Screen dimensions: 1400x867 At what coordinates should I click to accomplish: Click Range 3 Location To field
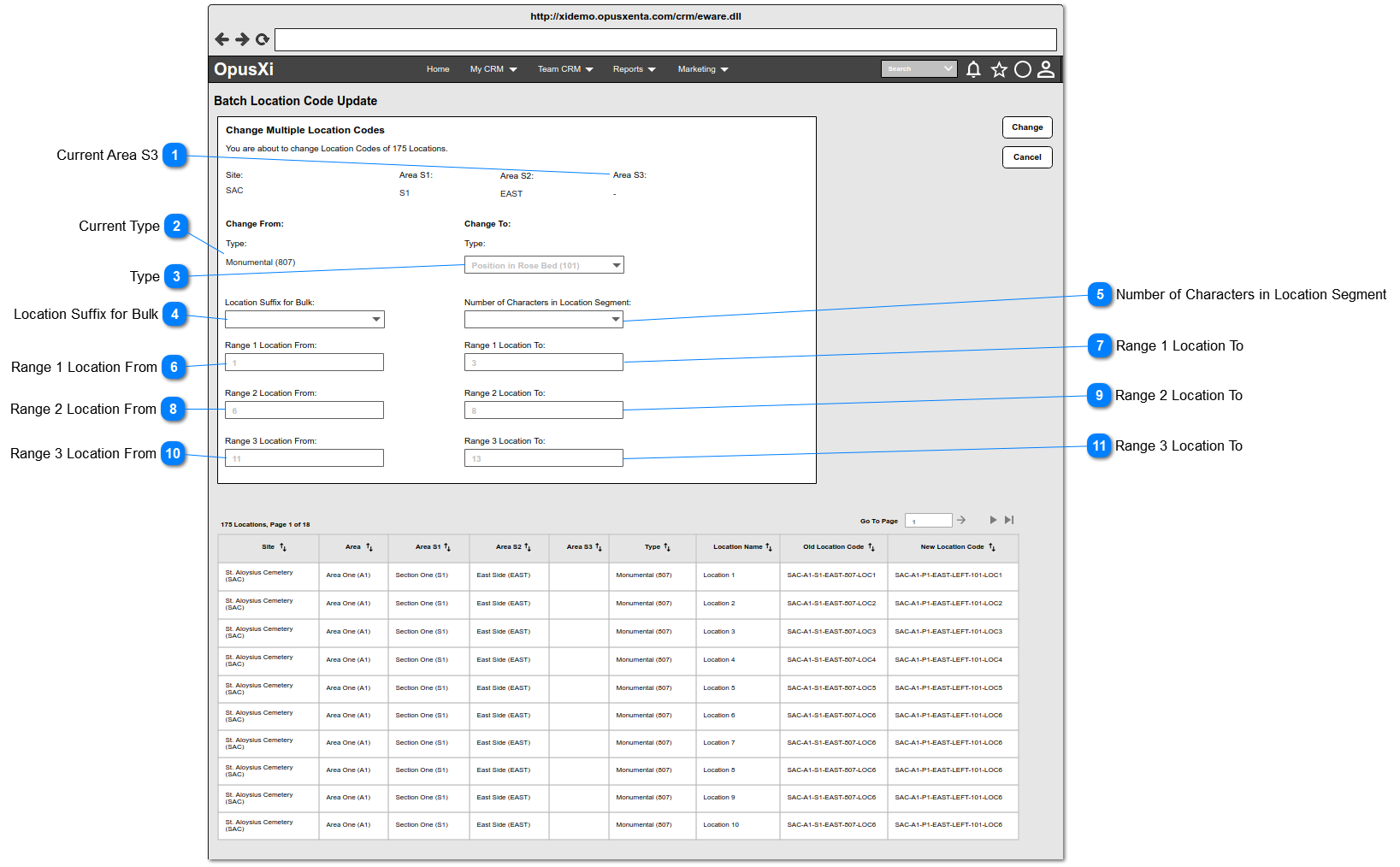click(544, 458)
